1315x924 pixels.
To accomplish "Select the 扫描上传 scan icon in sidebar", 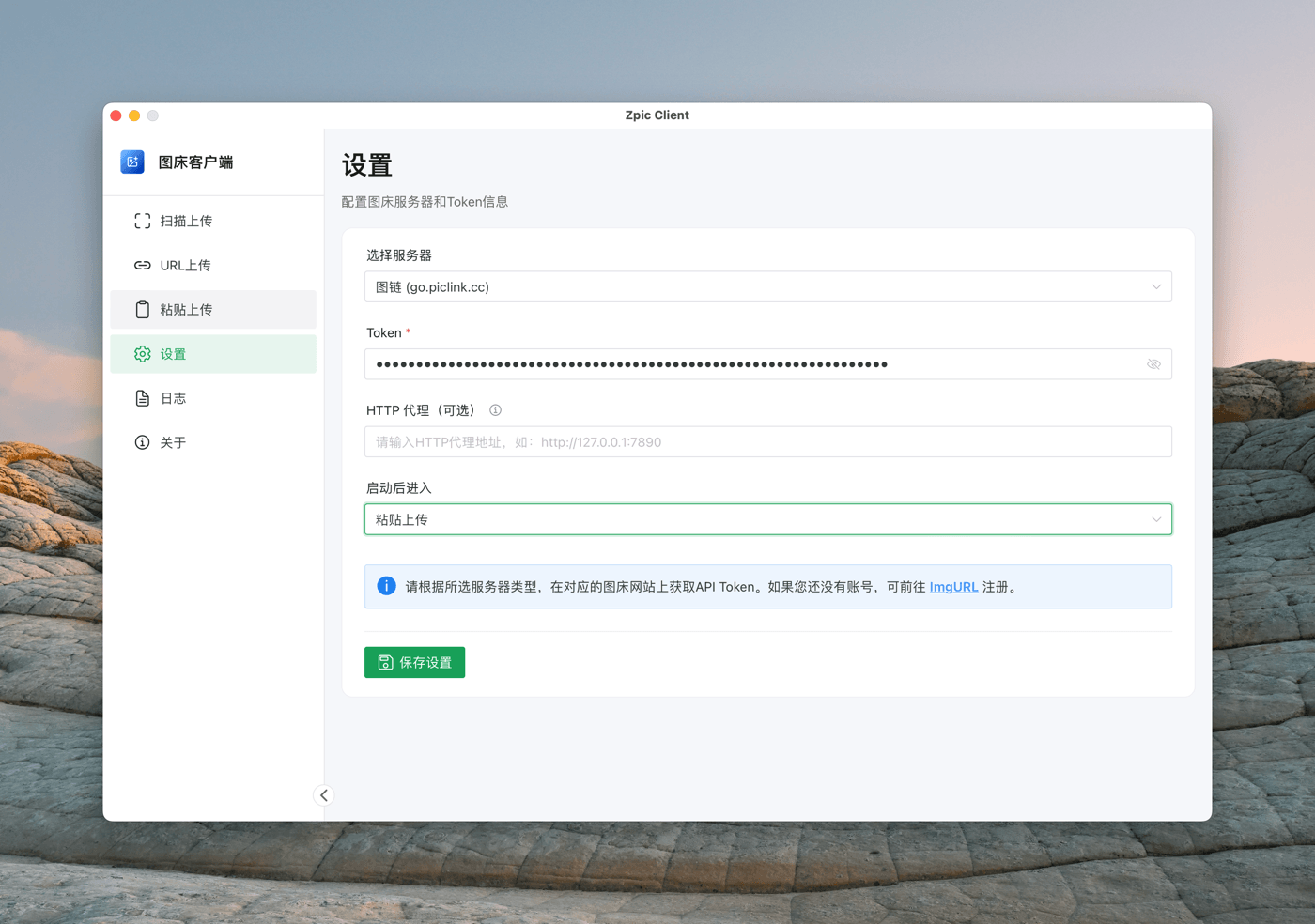I will (x=142, y=221).
